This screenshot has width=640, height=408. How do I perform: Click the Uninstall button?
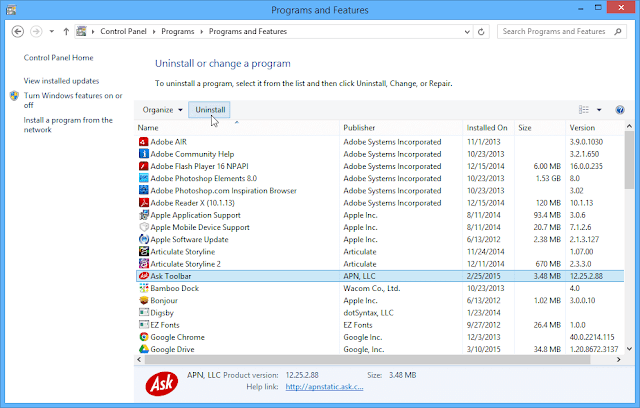point(210,110)
